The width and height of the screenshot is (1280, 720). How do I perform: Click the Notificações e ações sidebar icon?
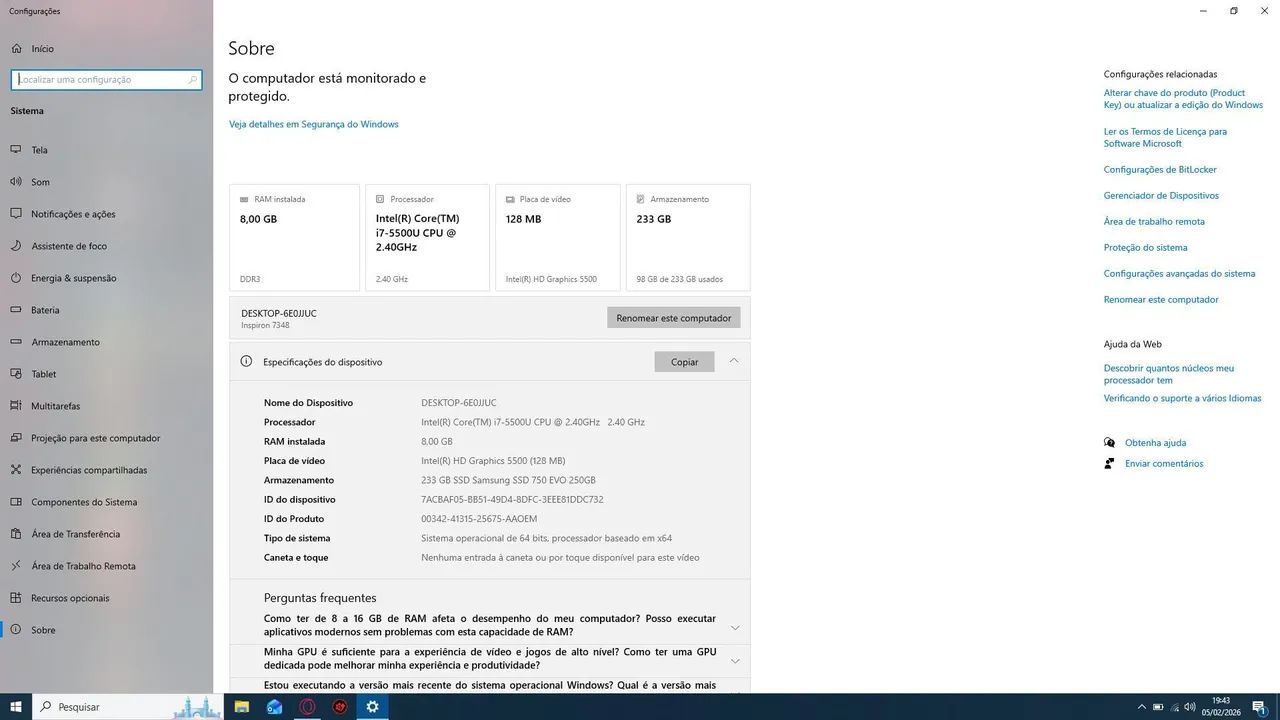tap(15, 213)
